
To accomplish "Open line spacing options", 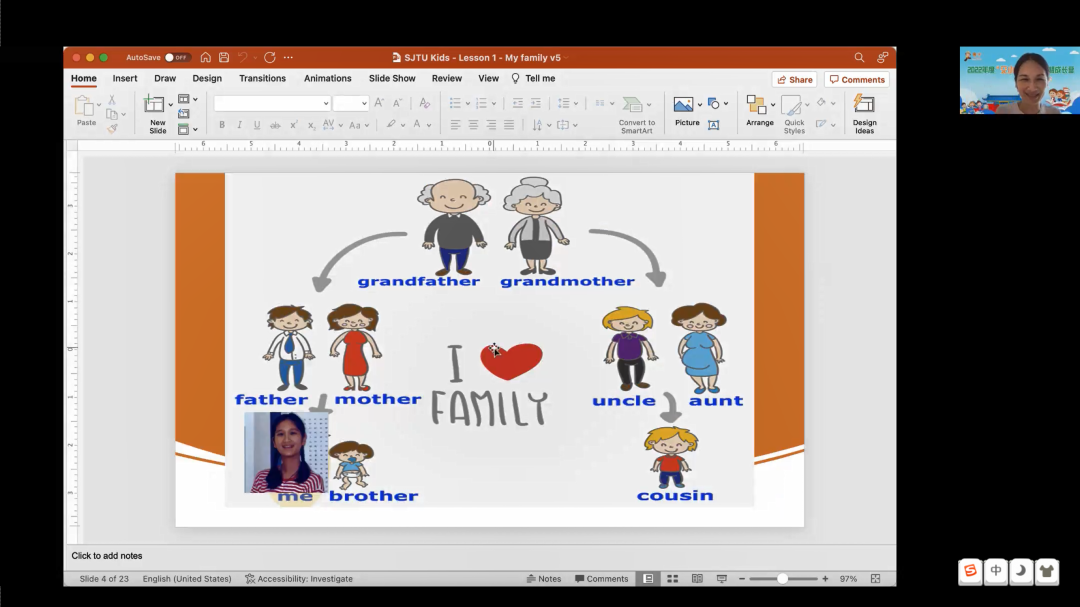I will (x=568, y=103).
